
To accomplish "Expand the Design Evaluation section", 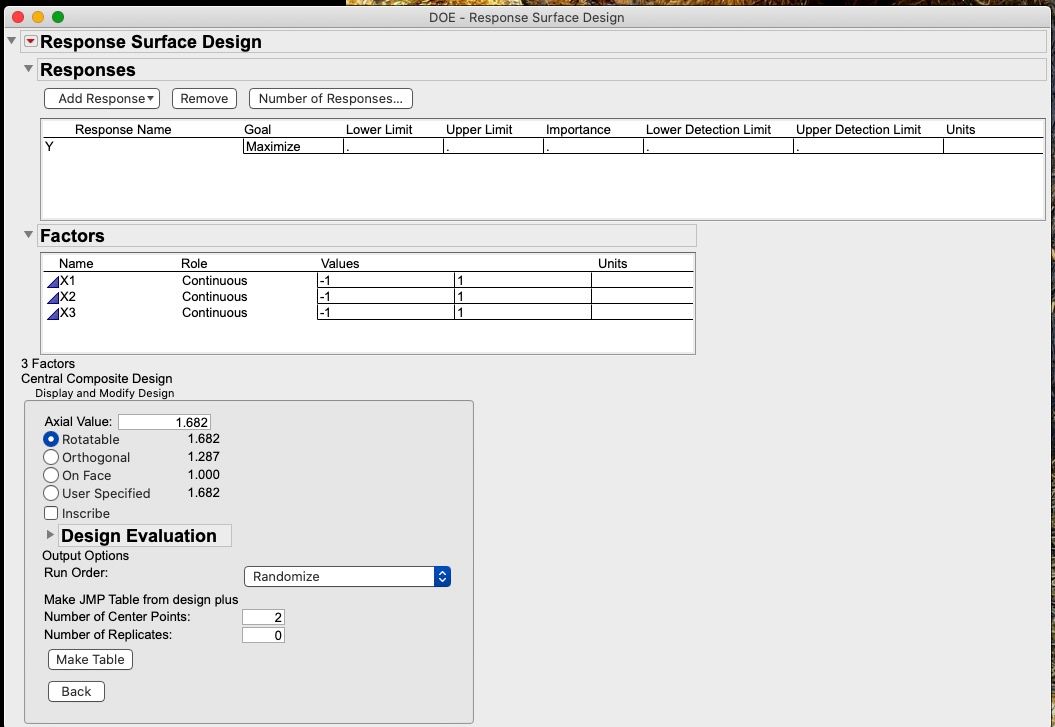I will coord(50,535).
